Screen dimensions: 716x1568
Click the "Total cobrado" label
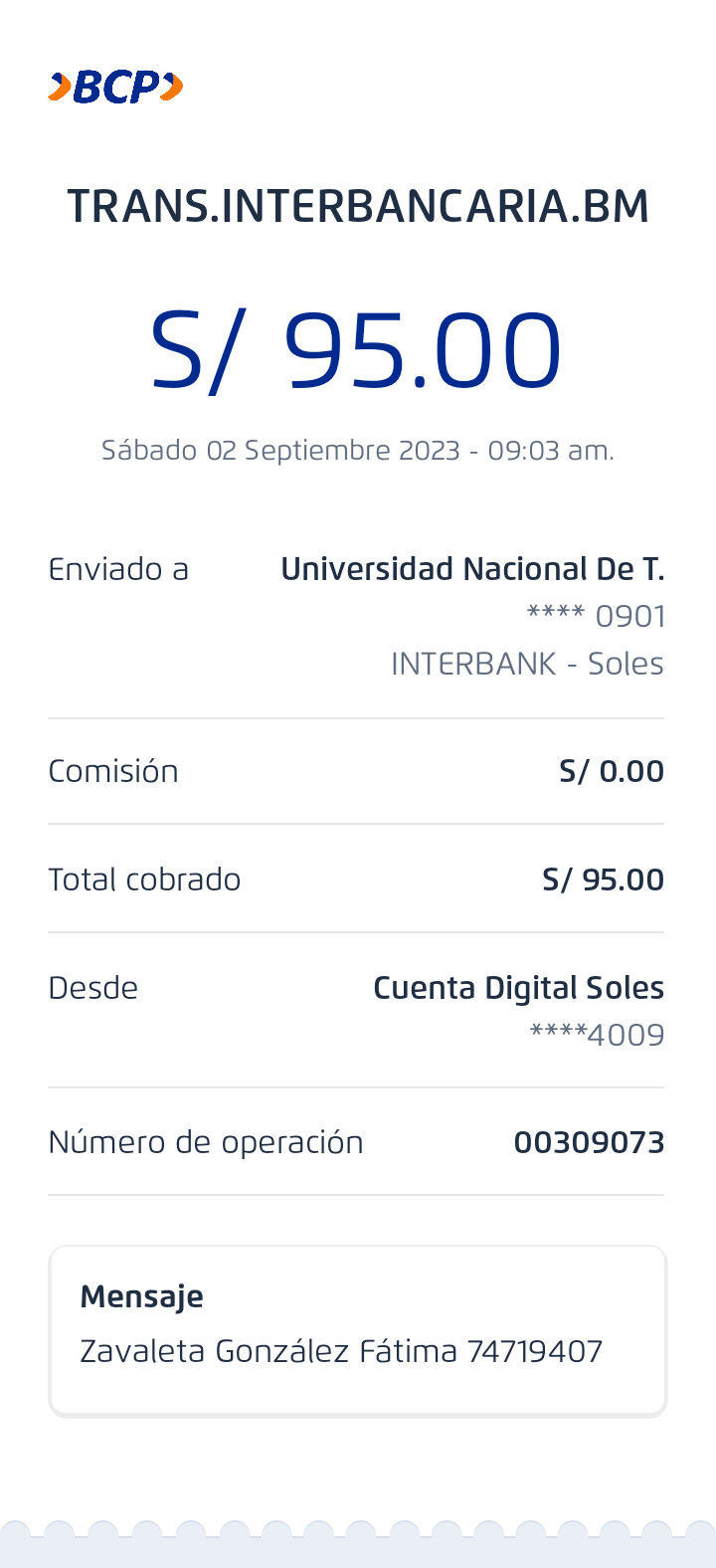pos(144,880)
